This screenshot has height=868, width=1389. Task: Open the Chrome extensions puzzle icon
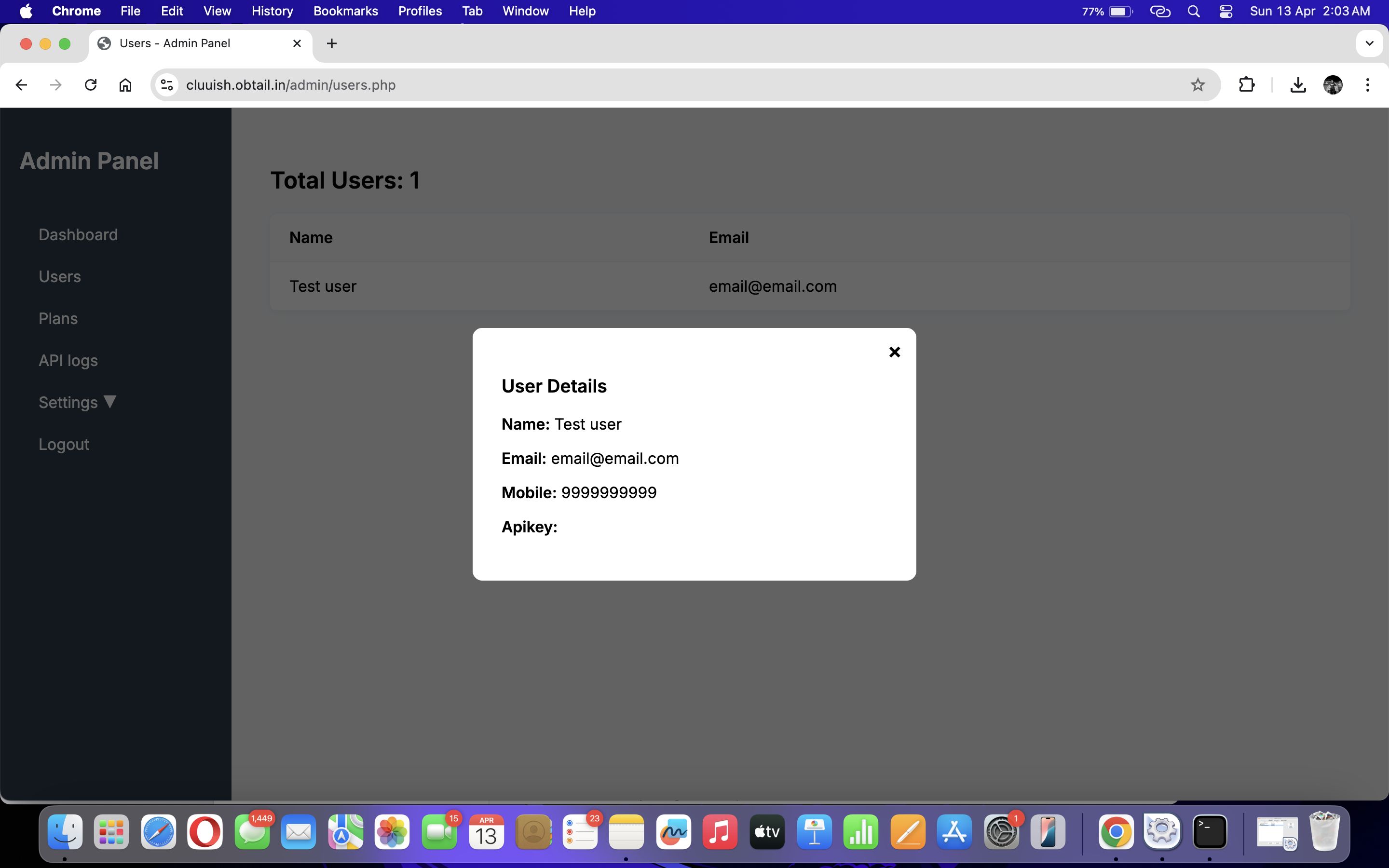[1246, 85]
